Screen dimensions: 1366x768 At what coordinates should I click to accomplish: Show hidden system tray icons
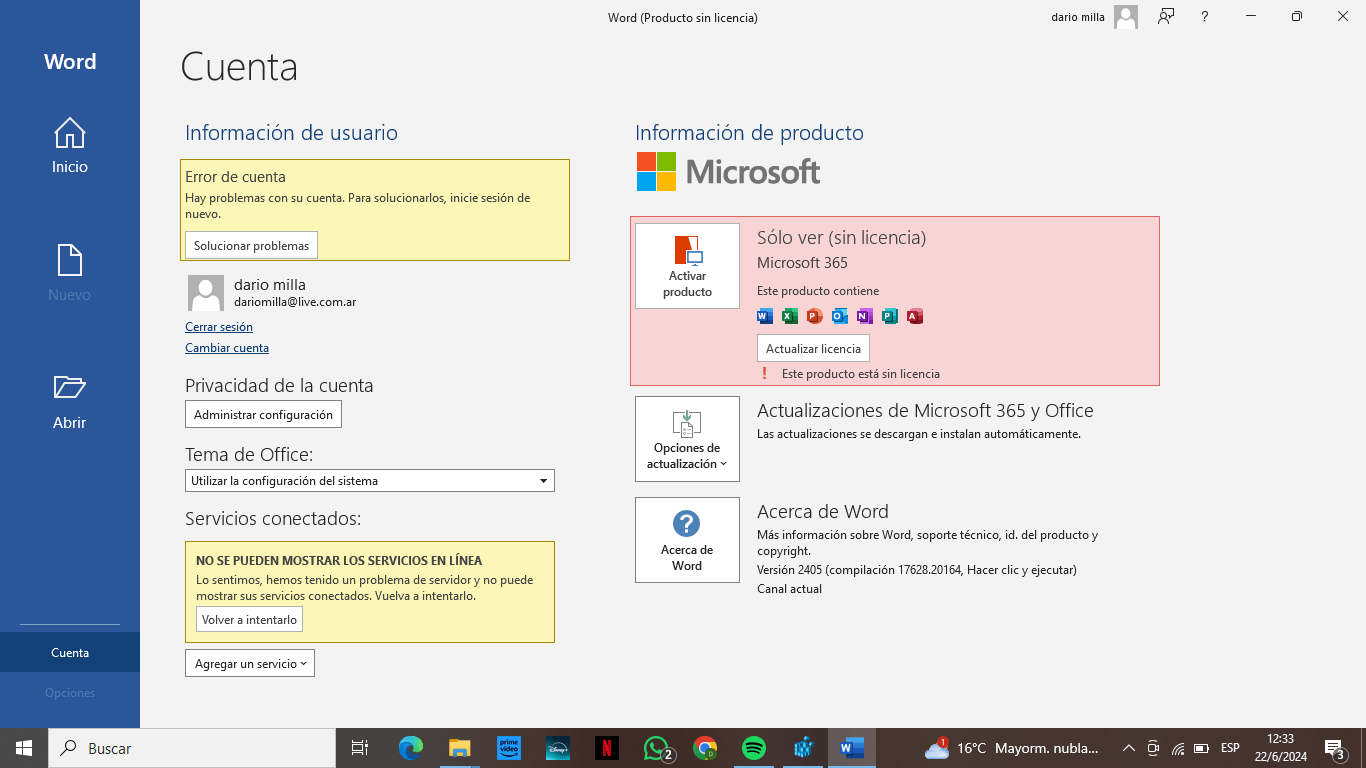click(x=1129, y=748)
